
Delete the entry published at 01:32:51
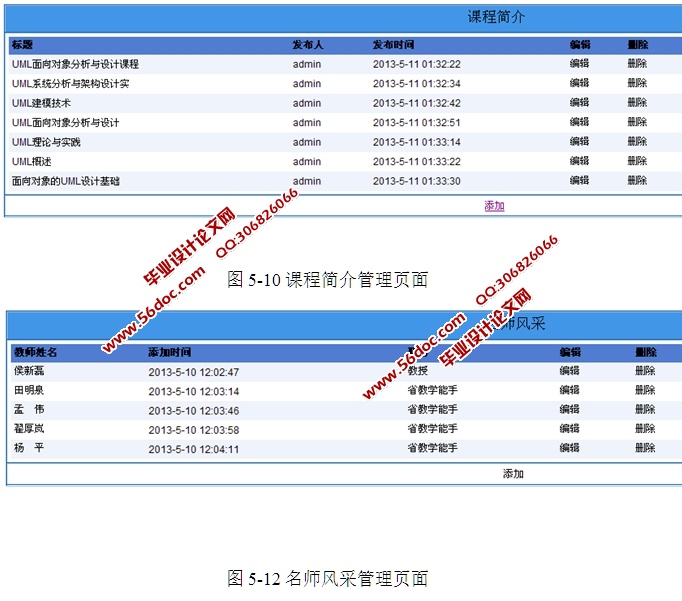coord(637,122)
